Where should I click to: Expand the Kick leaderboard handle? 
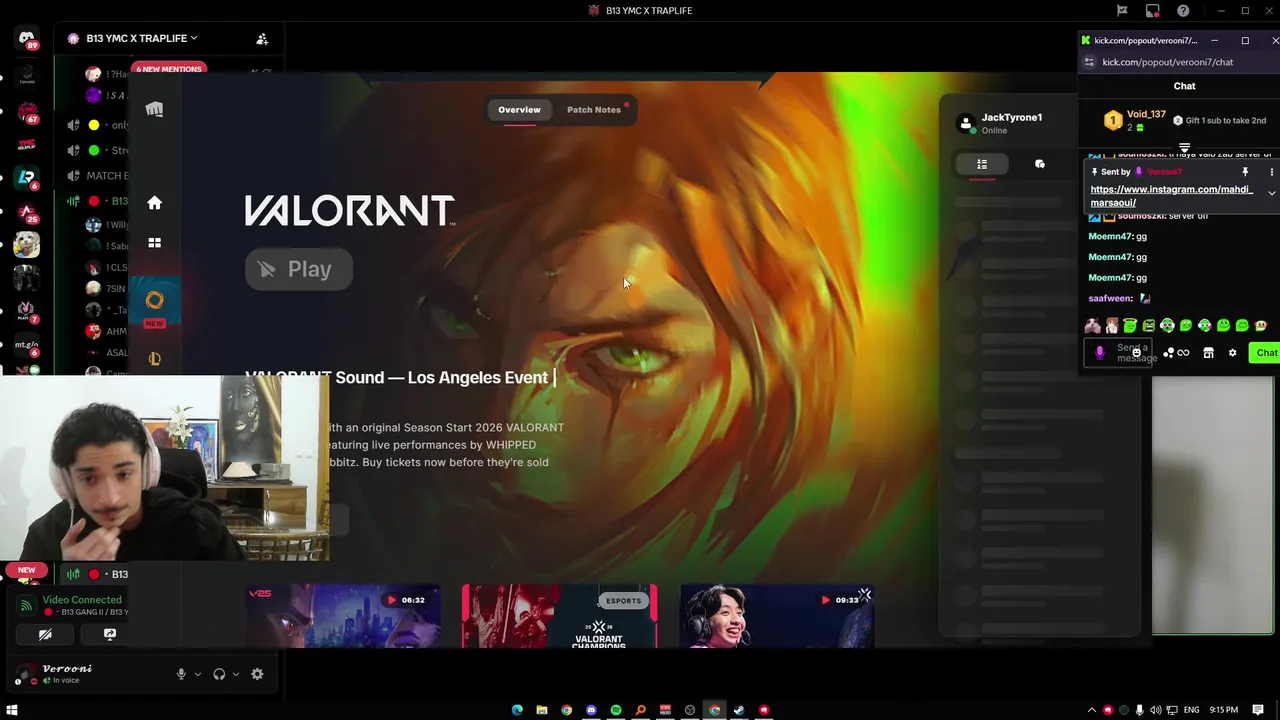click(x=1184, y=148)
